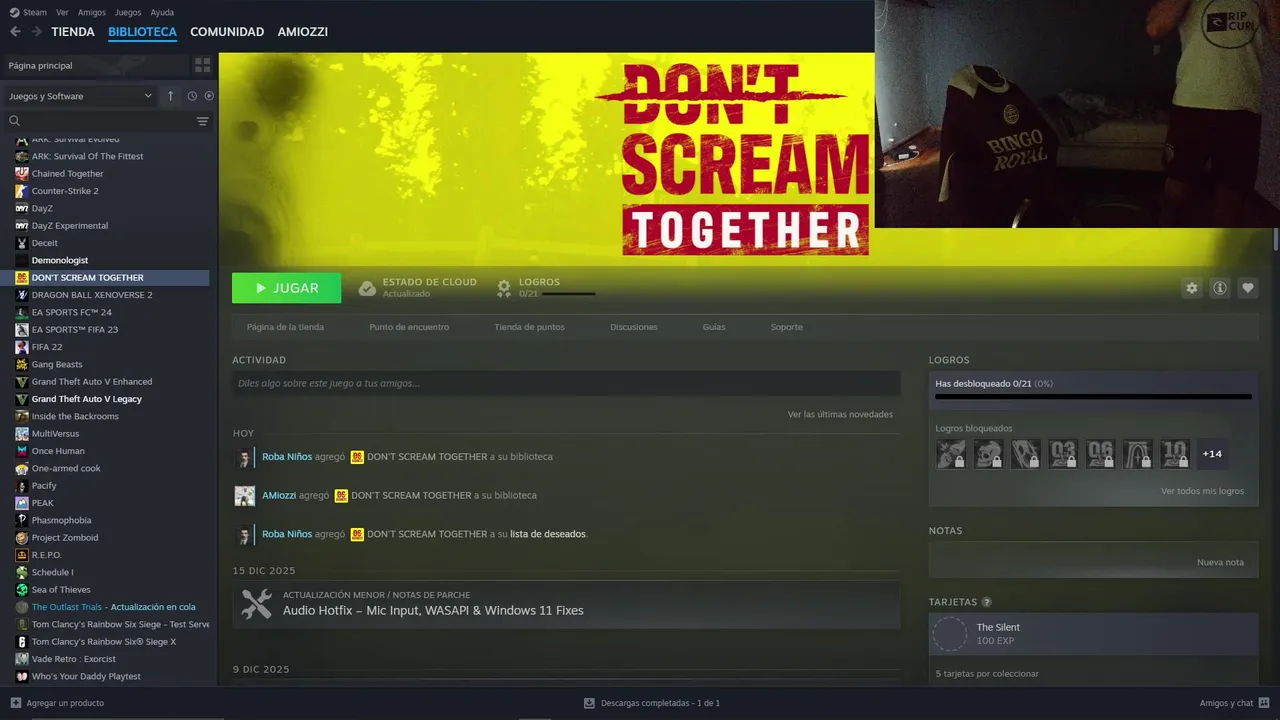Click the trading cards help question mark
Screen dimensions: 1280x720
[x=986, y=602]
